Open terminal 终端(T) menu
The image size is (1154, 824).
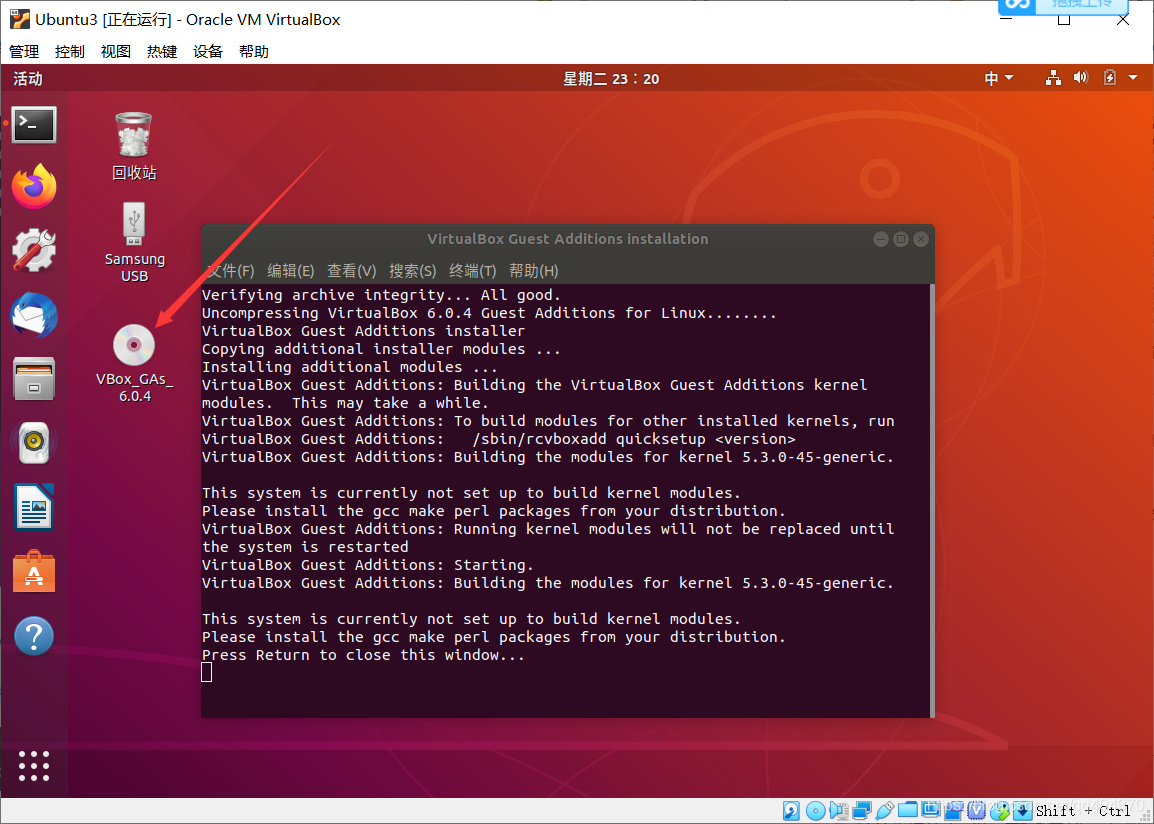point(473,271)
